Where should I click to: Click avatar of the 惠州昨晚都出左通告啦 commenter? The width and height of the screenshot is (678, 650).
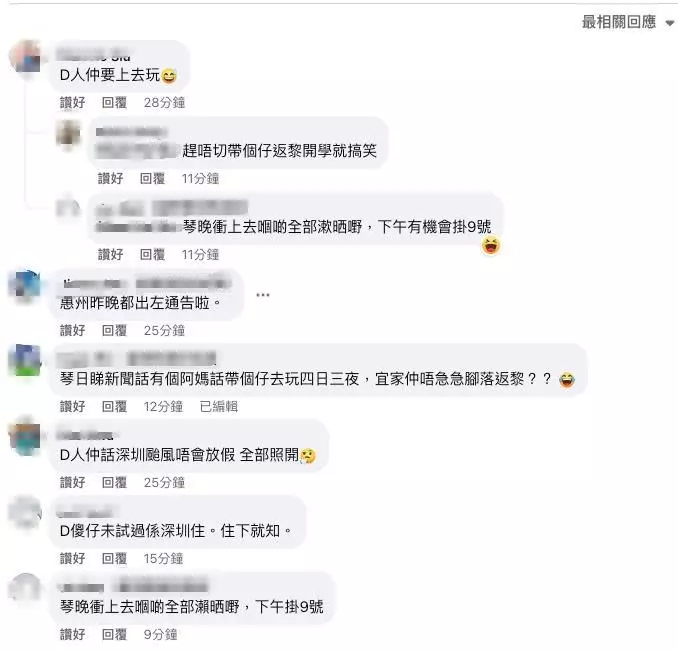click(25, 285)
